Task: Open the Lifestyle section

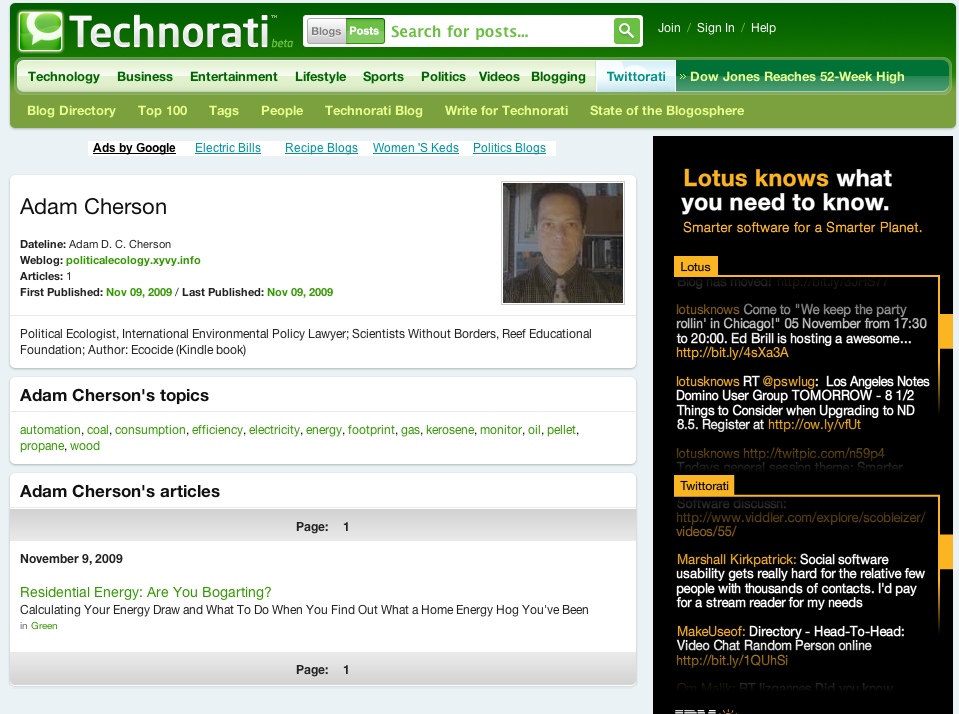Action: pos(320,76)
